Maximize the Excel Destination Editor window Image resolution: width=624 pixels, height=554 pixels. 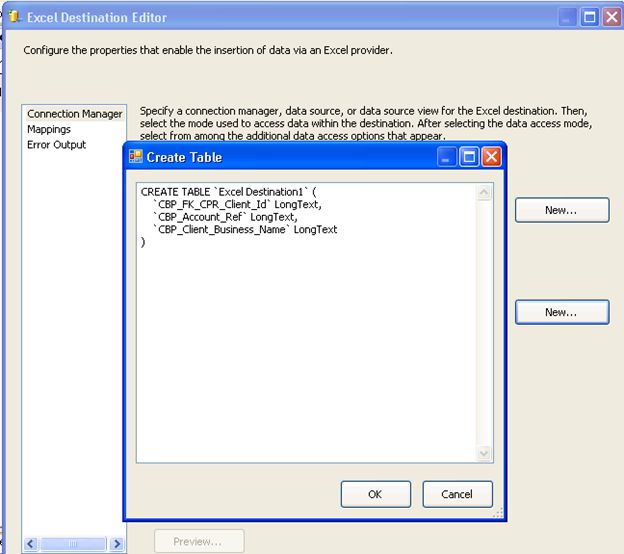[589, 17]
